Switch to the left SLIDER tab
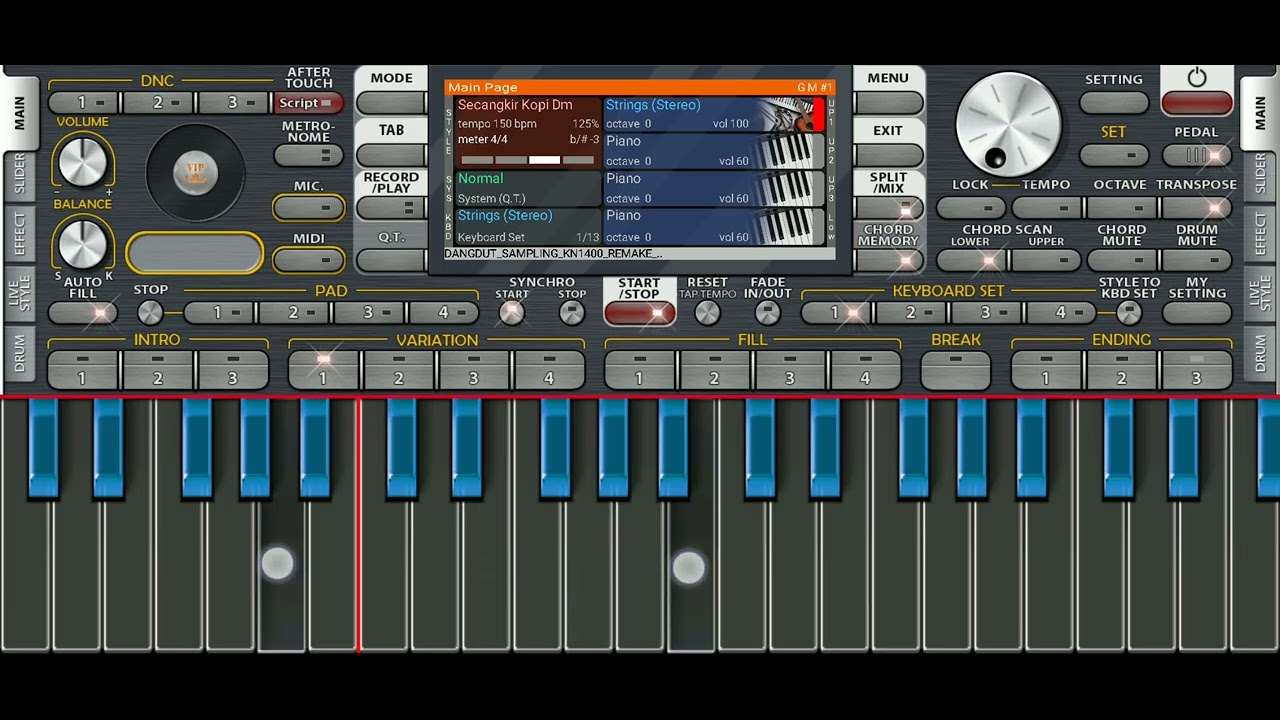 coord(19,174)
